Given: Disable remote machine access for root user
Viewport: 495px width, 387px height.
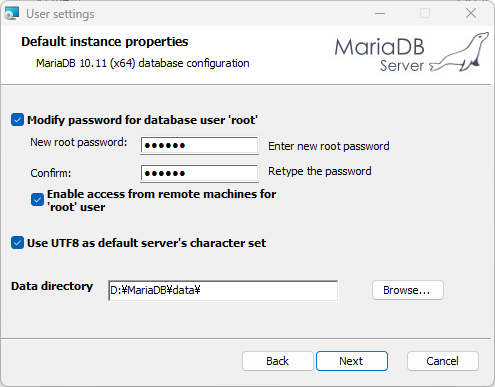Looking at the screenshot, I should (x=37, y=200).
